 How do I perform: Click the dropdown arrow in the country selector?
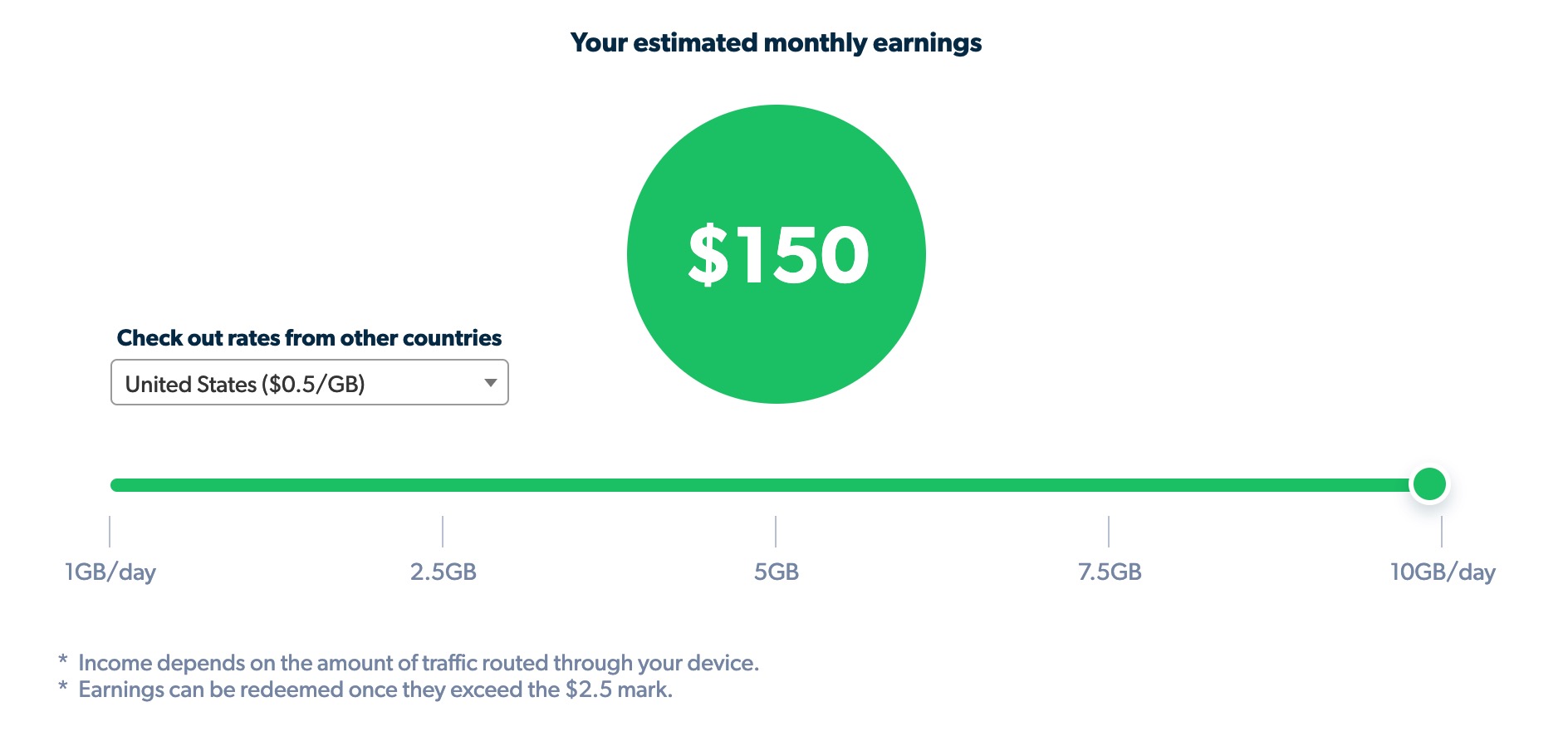(491, 383)
